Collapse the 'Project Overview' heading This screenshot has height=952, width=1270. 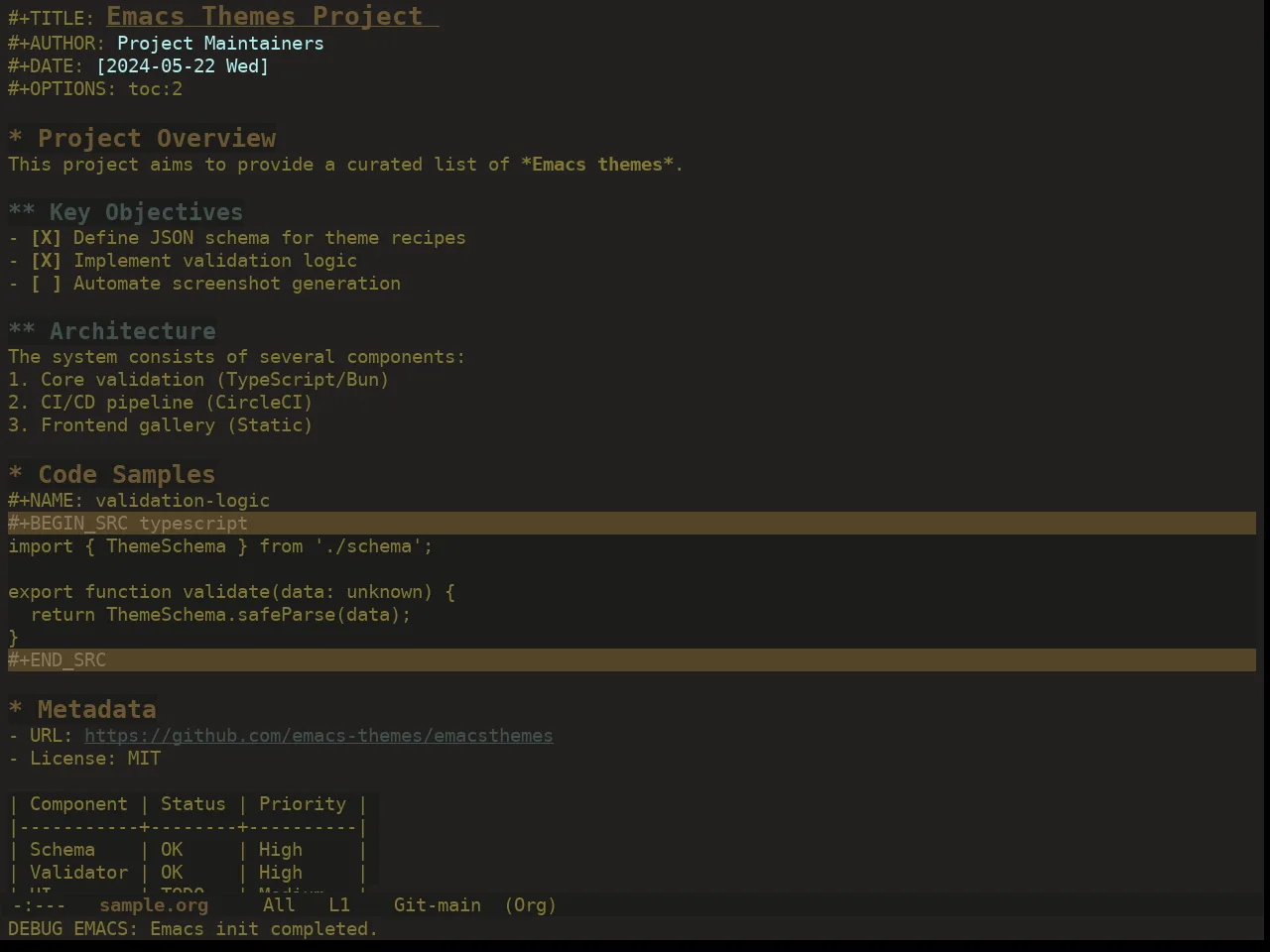coord(142,138)
